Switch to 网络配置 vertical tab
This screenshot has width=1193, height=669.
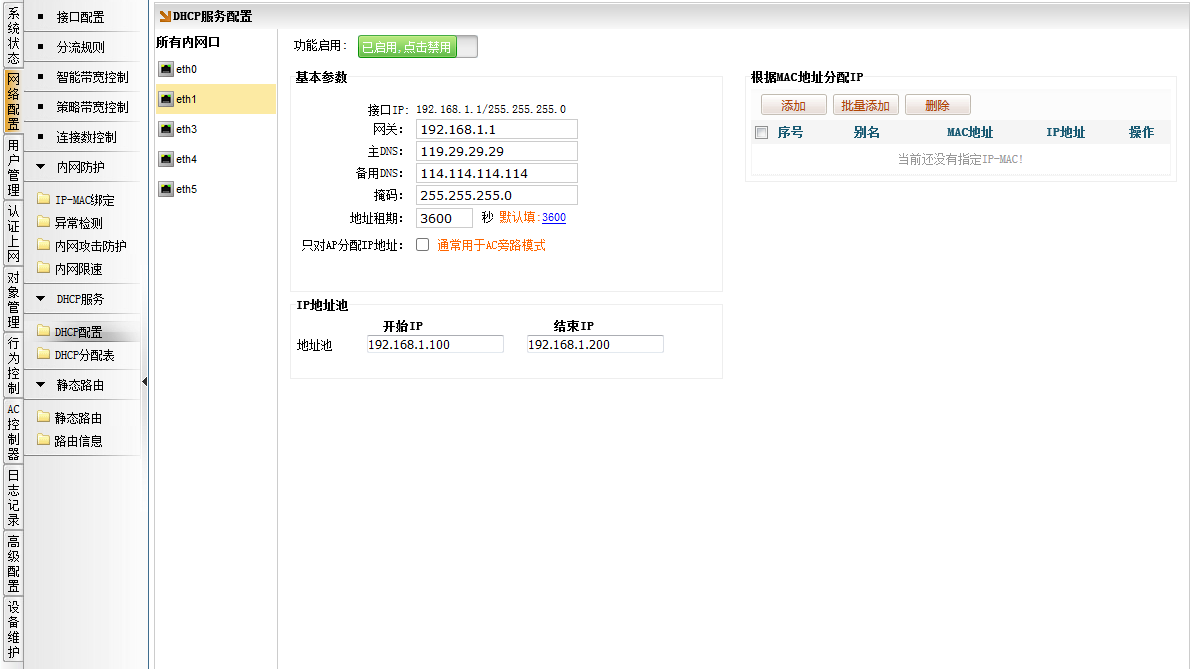[13, 101]
